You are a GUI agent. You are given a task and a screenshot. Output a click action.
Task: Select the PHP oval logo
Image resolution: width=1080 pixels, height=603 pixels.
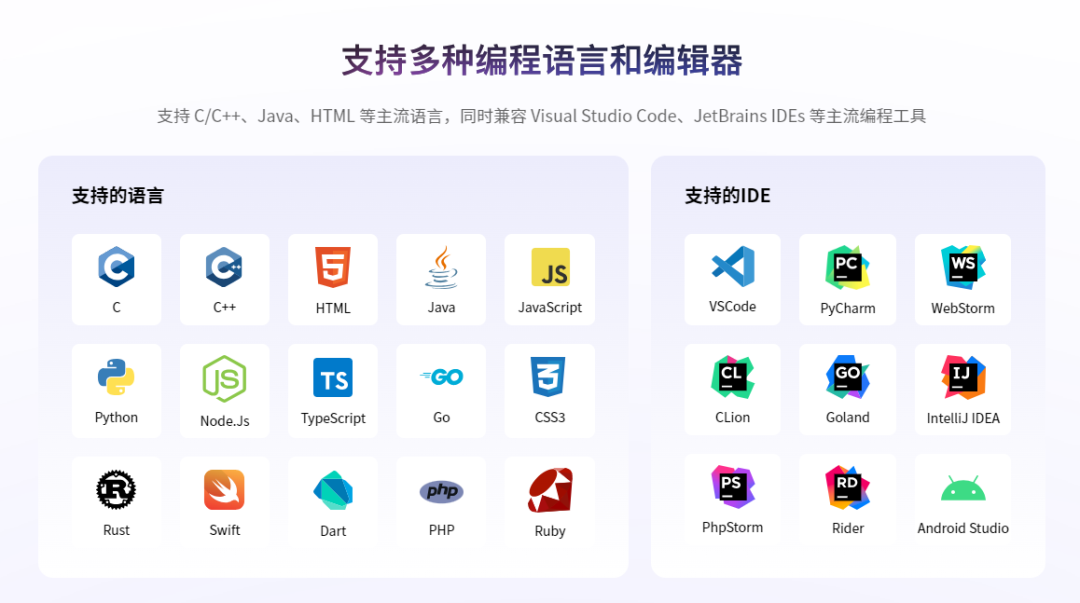442,491
